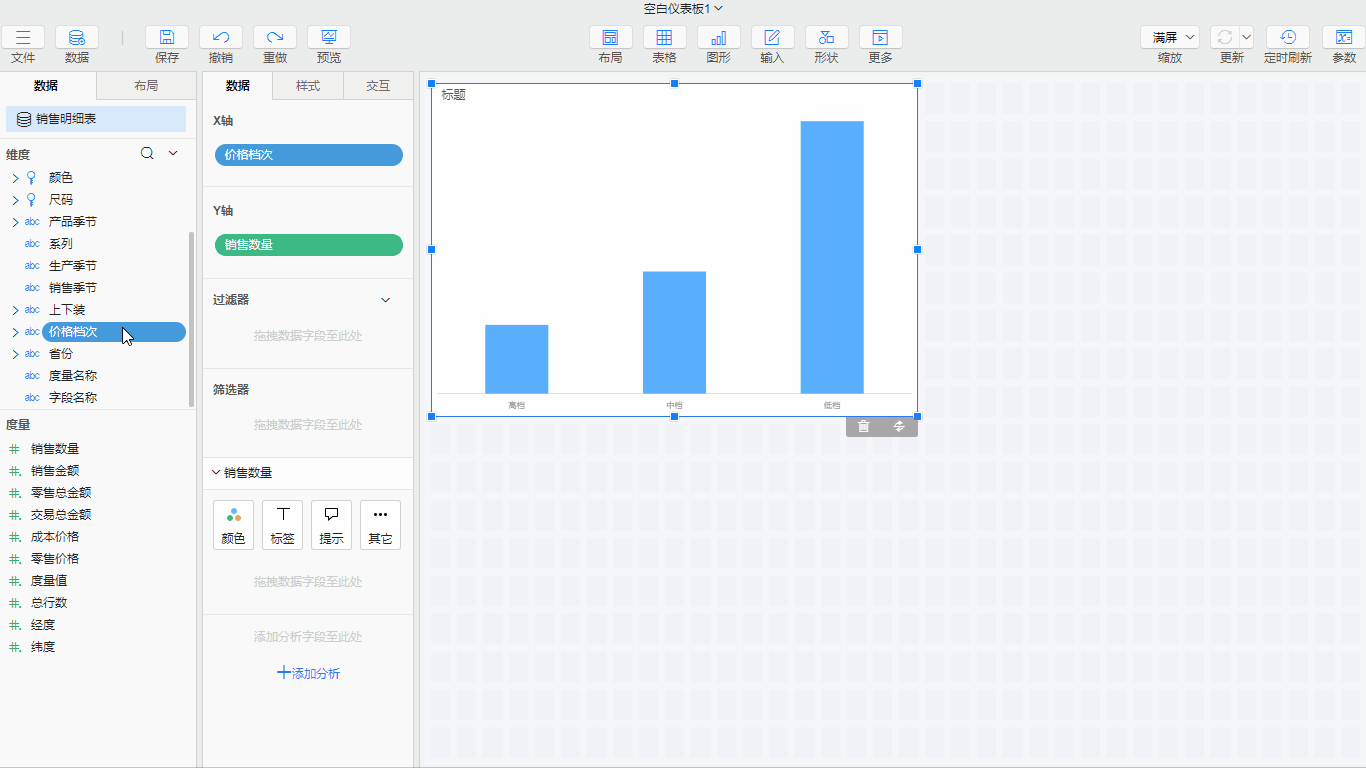Click the Undo (撤销) icon
1366x768 pixels.
[221, 38]
